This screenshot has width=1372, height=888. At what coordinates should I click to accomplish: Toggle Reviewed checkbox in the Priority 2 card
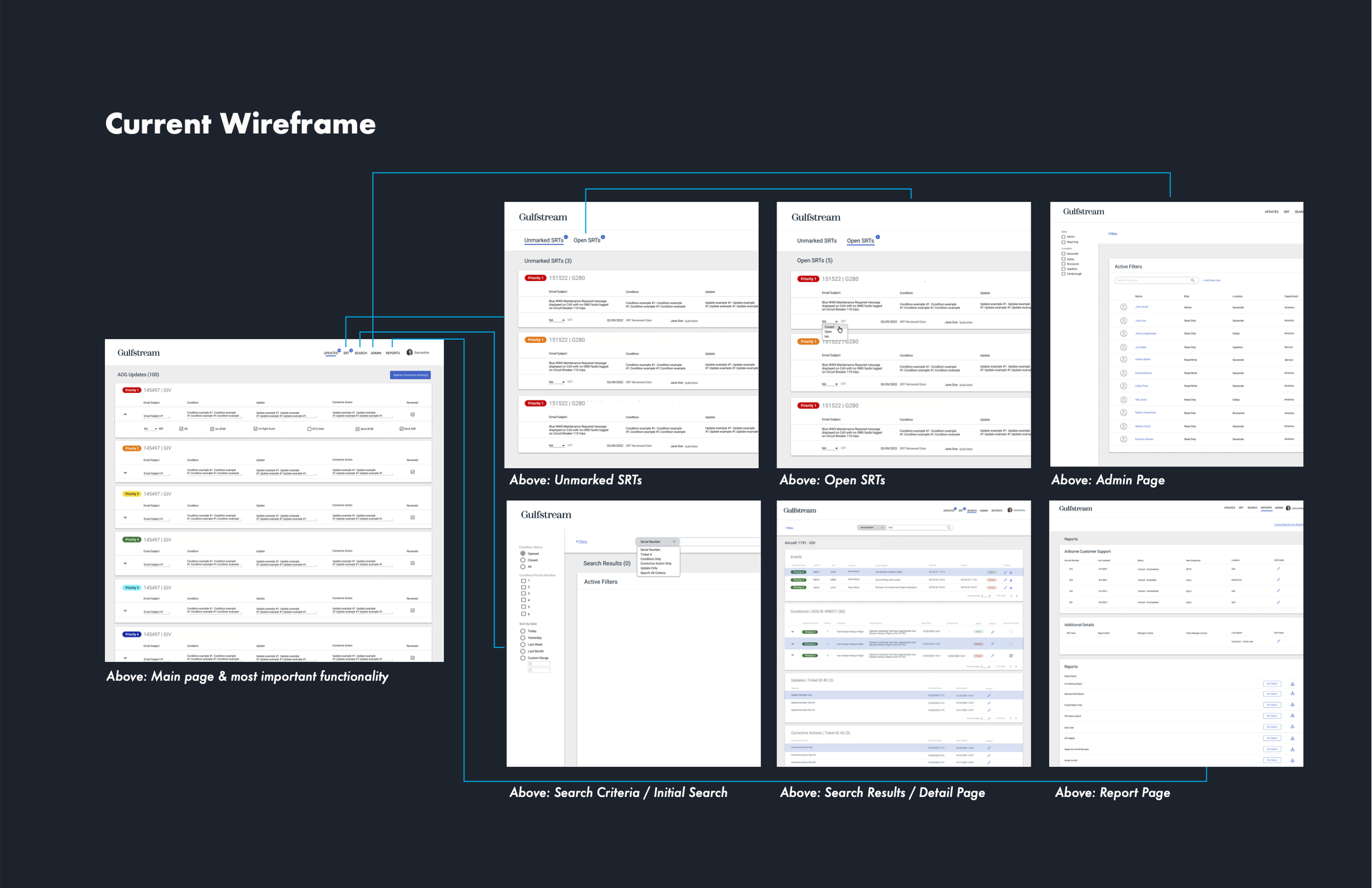pyautogui.click(x=412, y=471)
